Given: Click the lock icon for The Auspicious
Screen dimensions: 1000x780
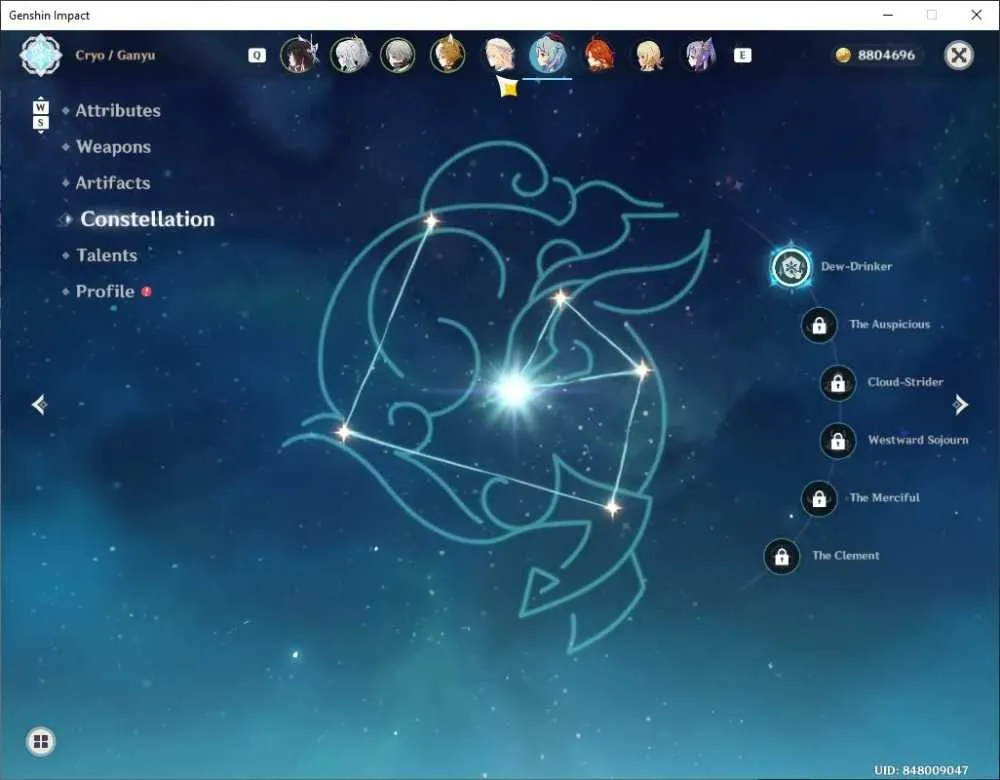Looking at the screenshot, I should (819, 325).
